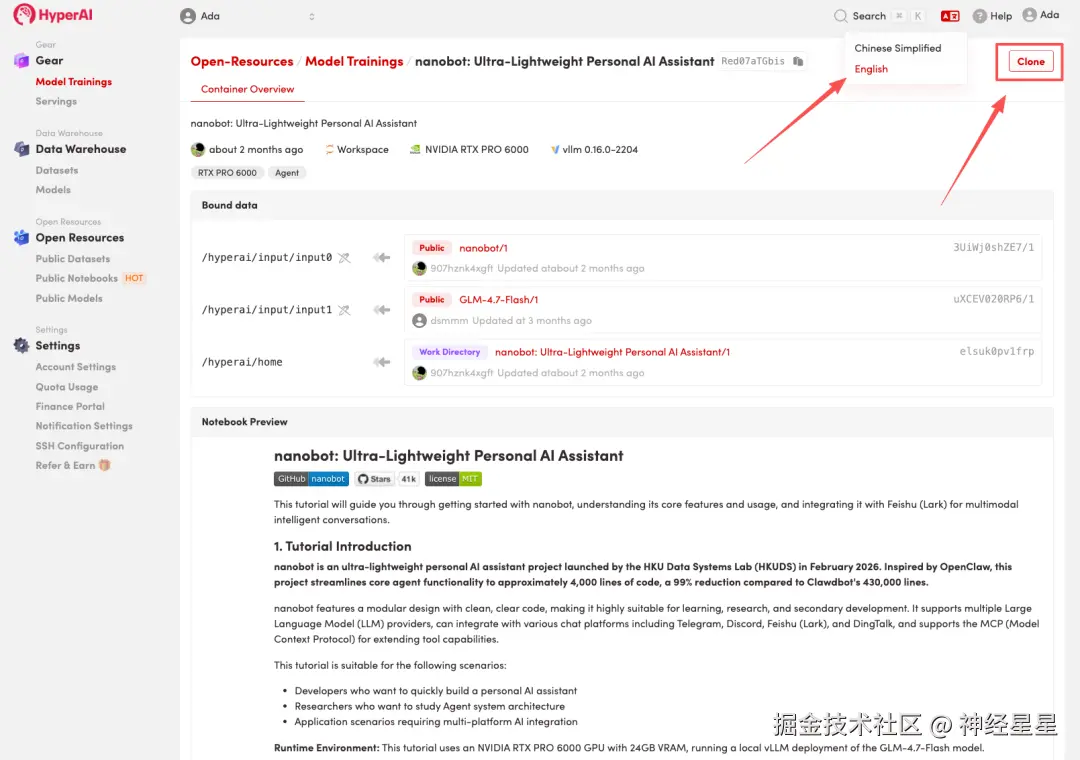Viewport: 1080px width, 760px height.
Task: Click the author avatar next to about 2 months ago
Action: [x=198, y=150]
